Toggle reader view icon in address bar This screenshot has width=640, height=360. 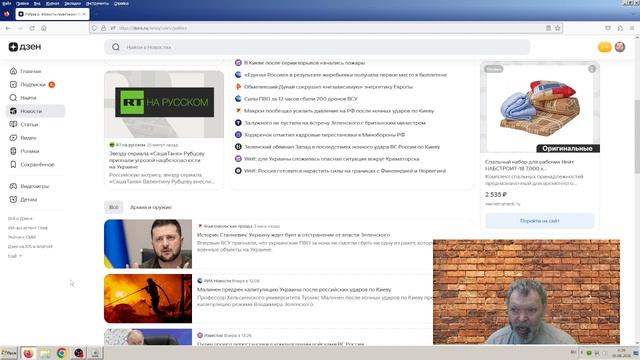click(x=548, y=28)
